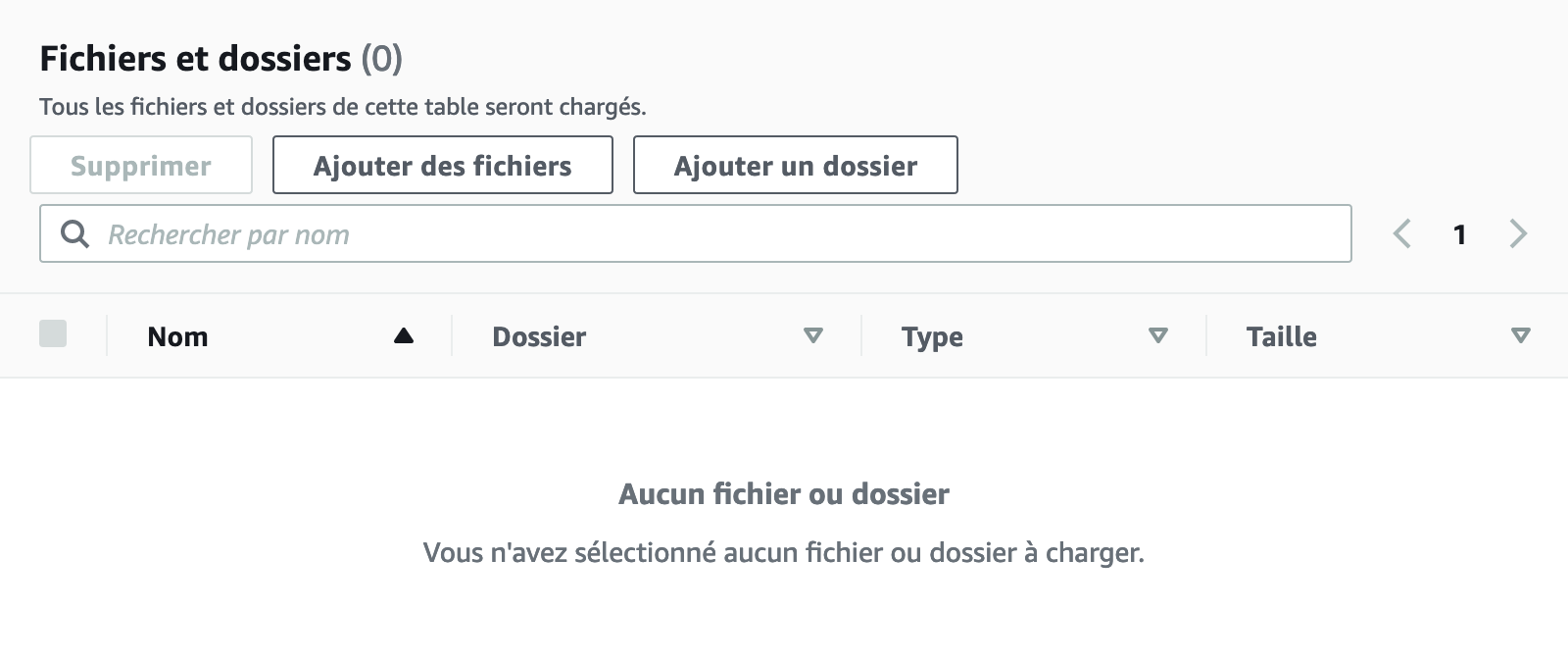The height and width of the screenshot is (661, 1568).
Task: Toggle the select-all checkbox in table header
Action: [x=53, y=333]
